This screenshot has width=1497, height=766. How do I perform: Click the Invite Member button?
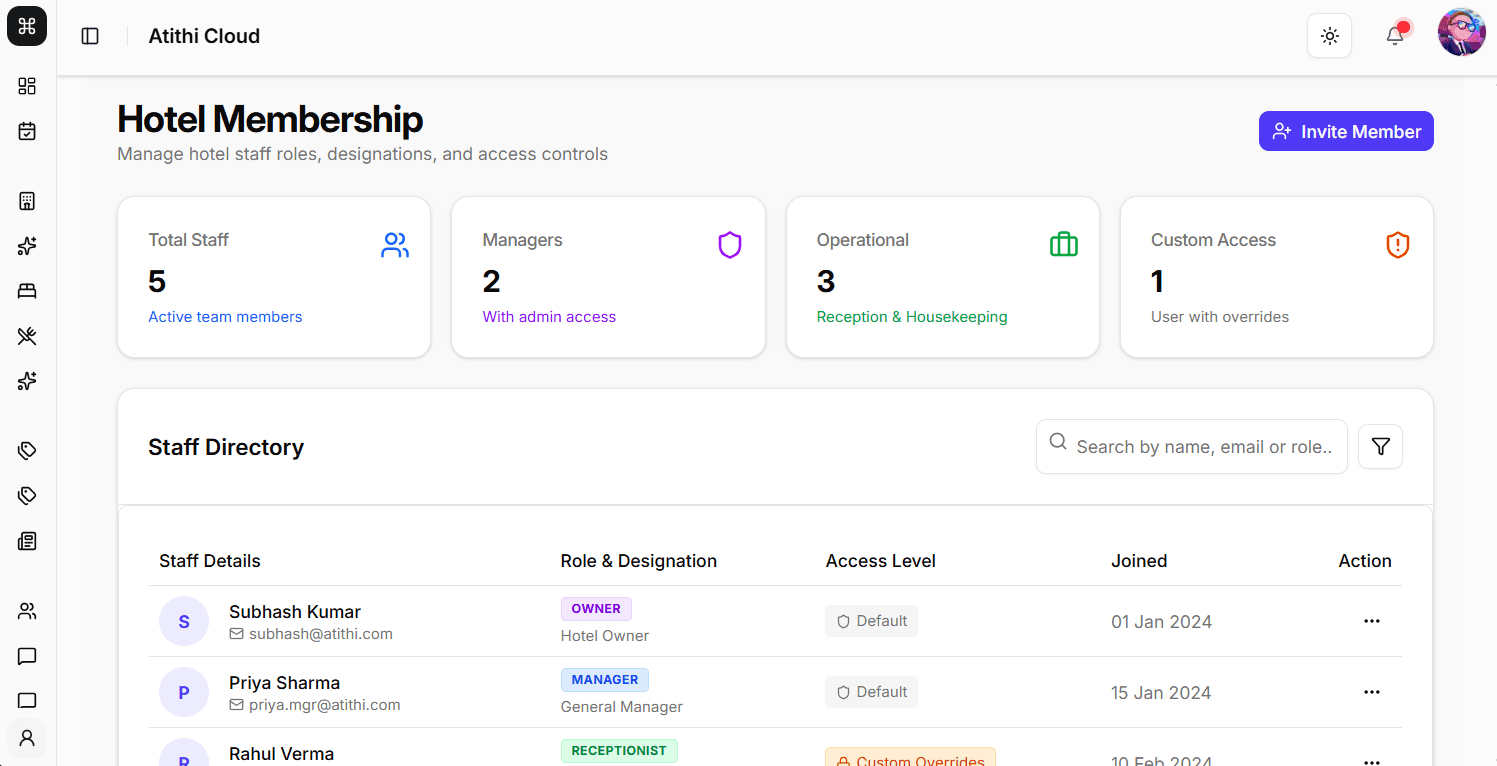1346,130
